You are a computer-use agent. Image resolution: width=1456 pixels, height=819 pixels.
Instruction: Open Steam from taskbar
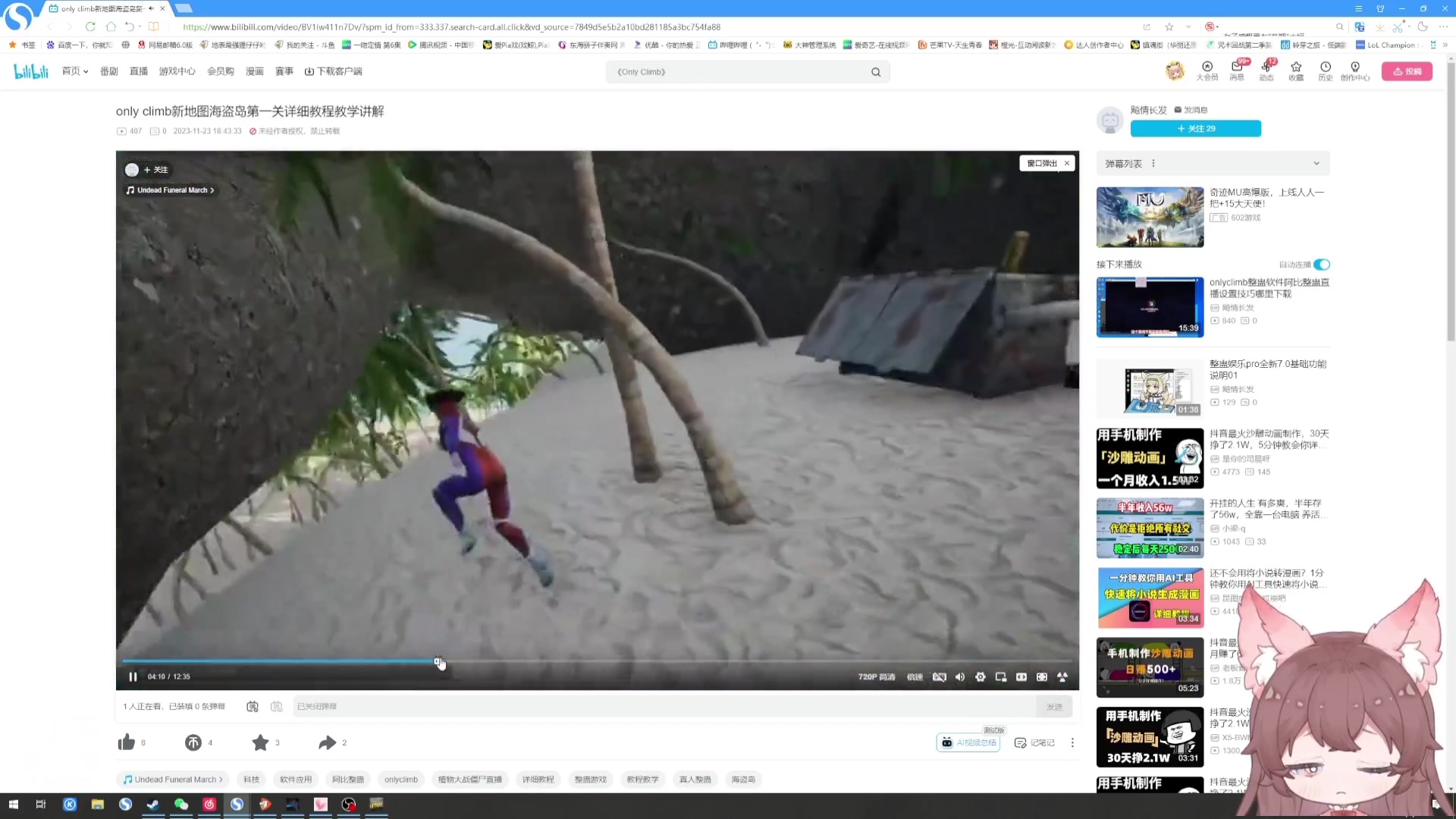(x=153, y=805)
